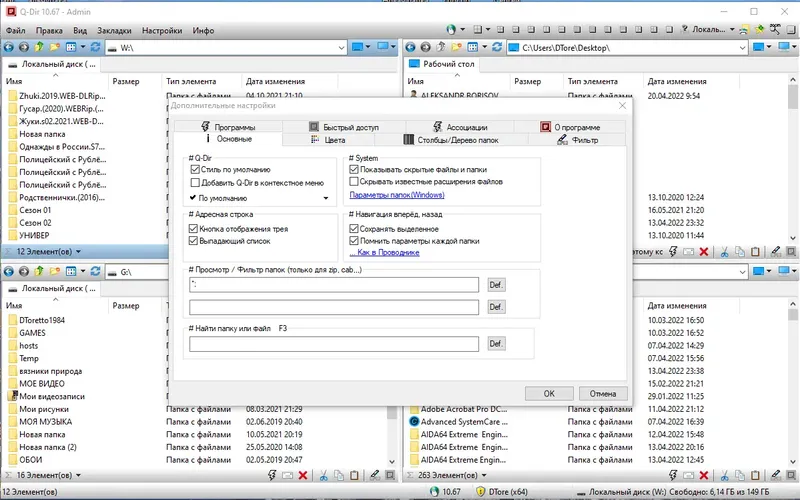The width and height of the screenshot is (800, 500).
Task: Cancel the dialog with Отмена
Action: click(603, 393)
